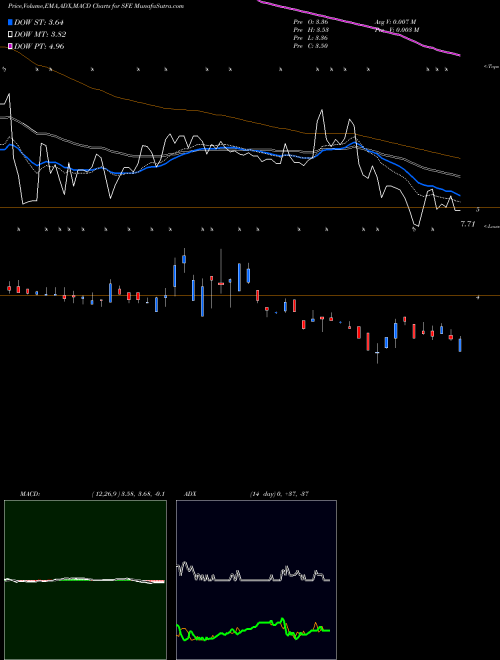Select the 'DOW PT: 4.96' legend label
Image resolution: width=500 pixels, height=660 pixels.
pyautogui.click(x=39, y=46)
